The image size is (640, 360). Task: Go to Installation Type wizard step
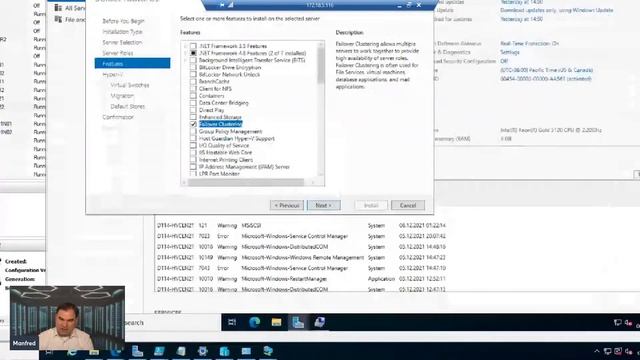click(x=122, y=32)
